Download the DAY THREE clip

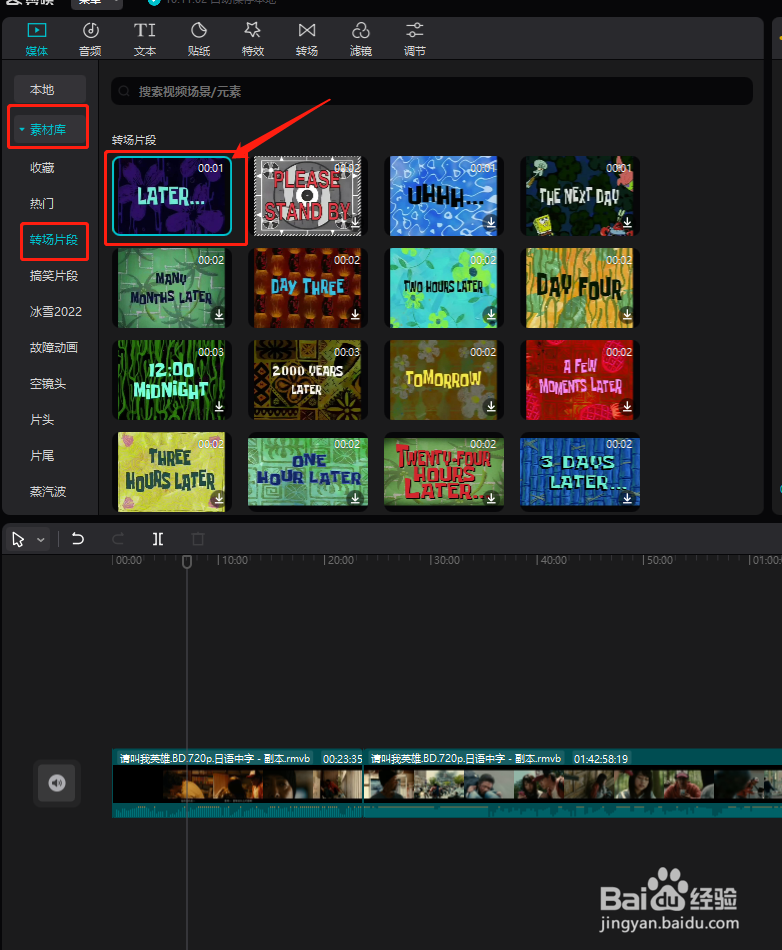point(355,314)
